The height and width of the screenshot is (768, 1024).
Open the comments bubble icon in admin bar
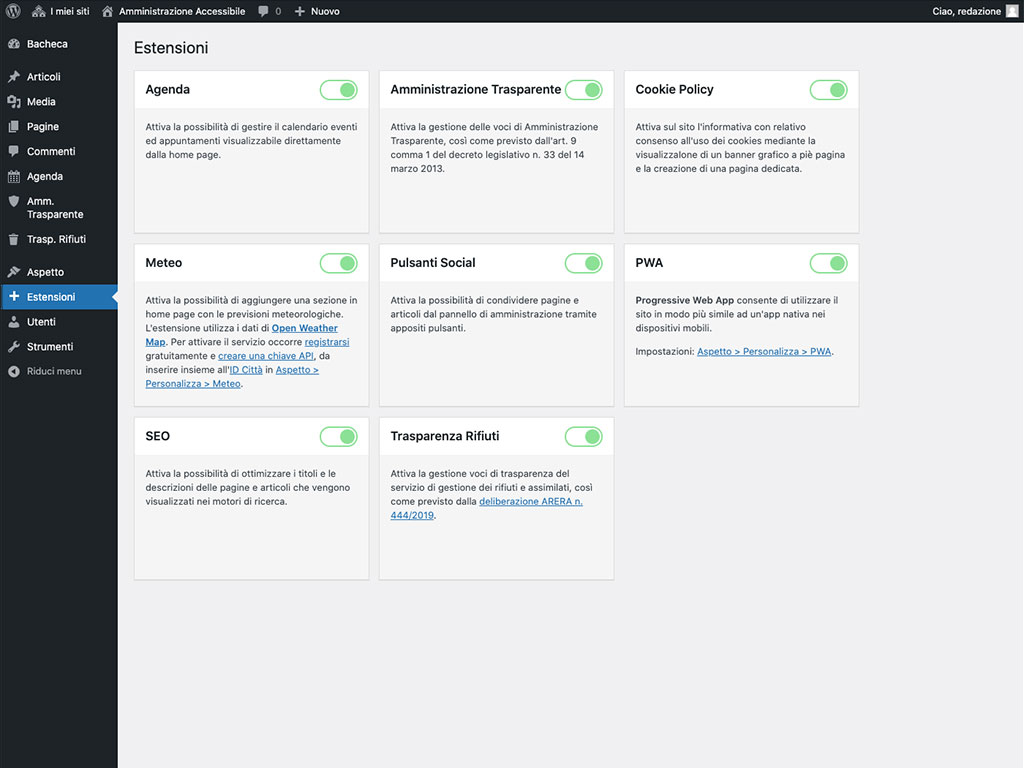point(263,11)
